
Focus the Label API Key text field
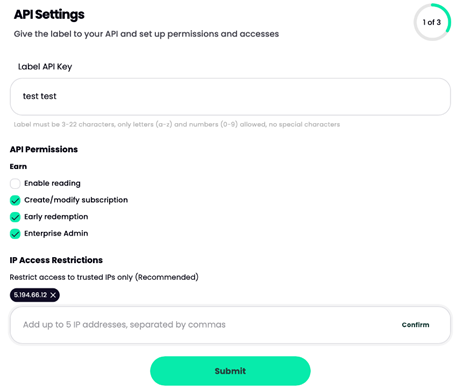click(230, 97)
